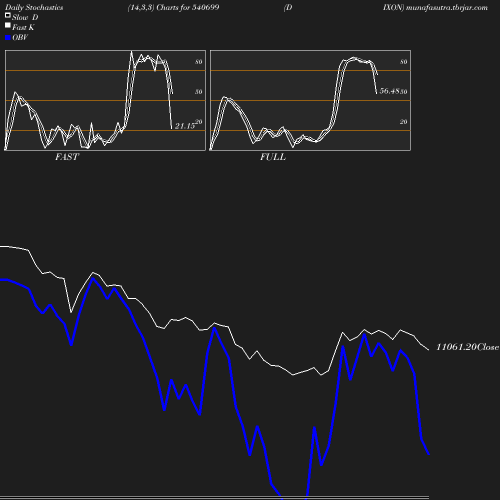Screen dimensions: 500x500
Task: Click the 'Fast K' legend label
Action: [x=23, y=27]
